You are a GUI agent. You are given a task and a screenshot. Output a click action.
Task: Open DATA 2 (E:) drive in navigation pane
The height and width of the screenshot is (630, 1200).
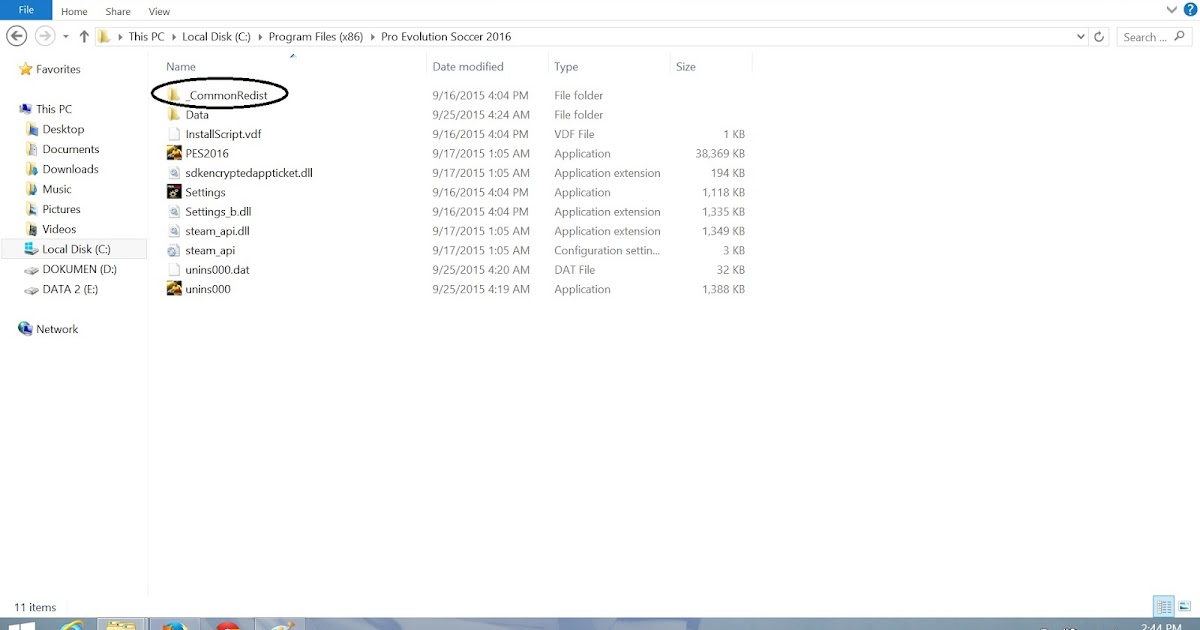70,289
